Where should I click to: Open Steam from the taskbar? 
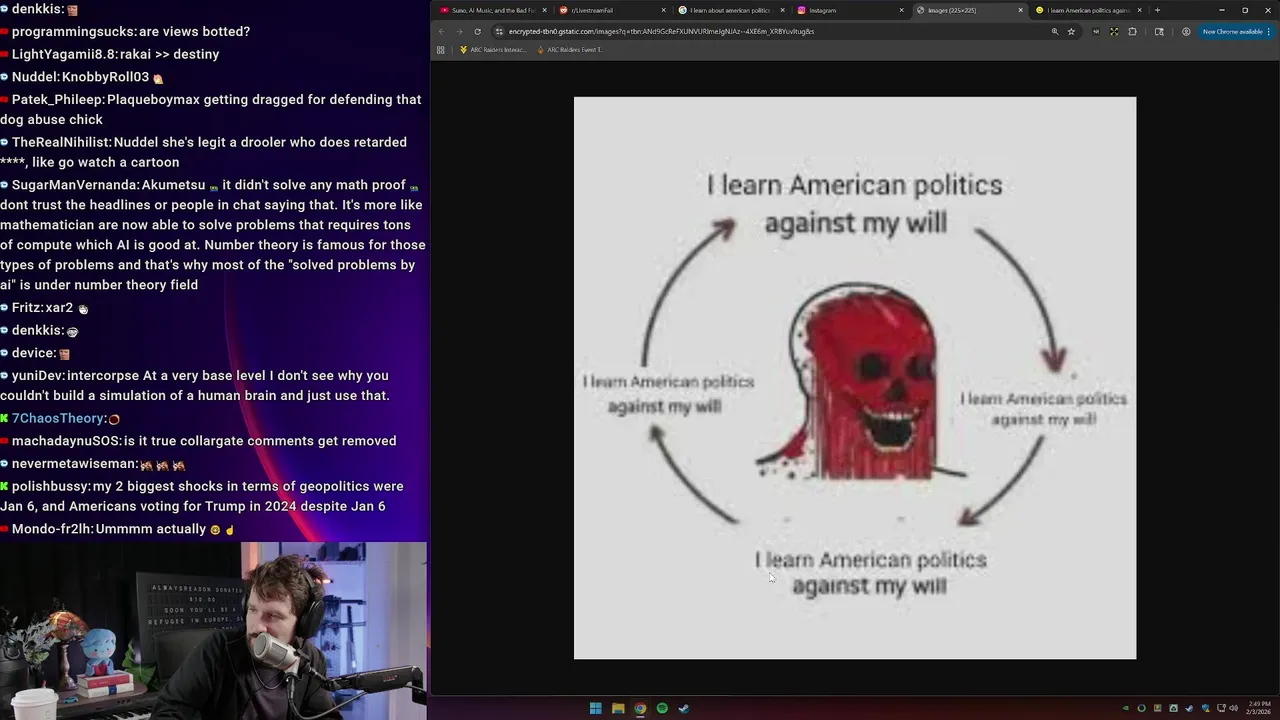(684, 708)
